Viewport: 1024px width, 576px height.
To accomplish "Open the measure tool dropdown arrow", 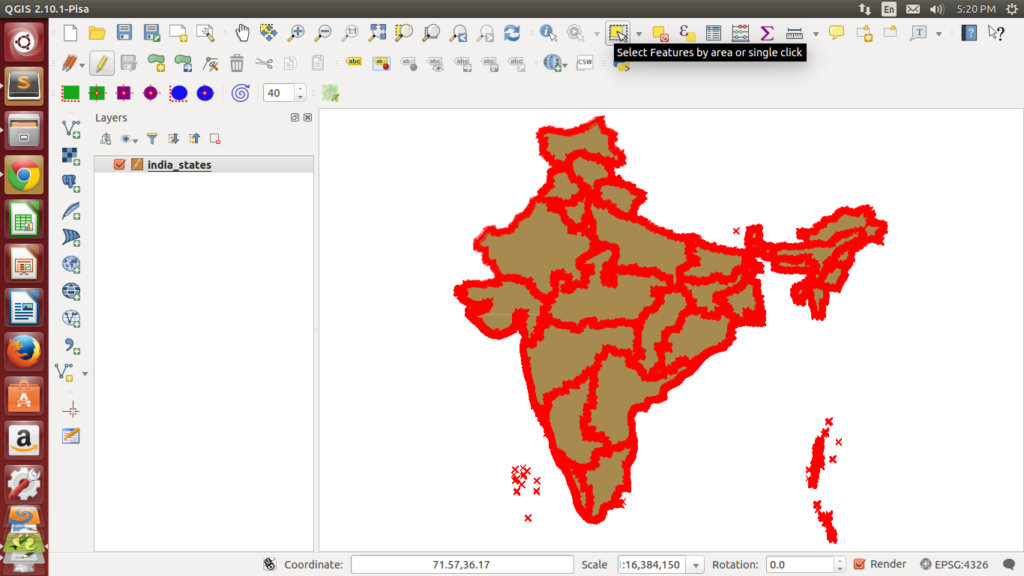I will [816, 32].
